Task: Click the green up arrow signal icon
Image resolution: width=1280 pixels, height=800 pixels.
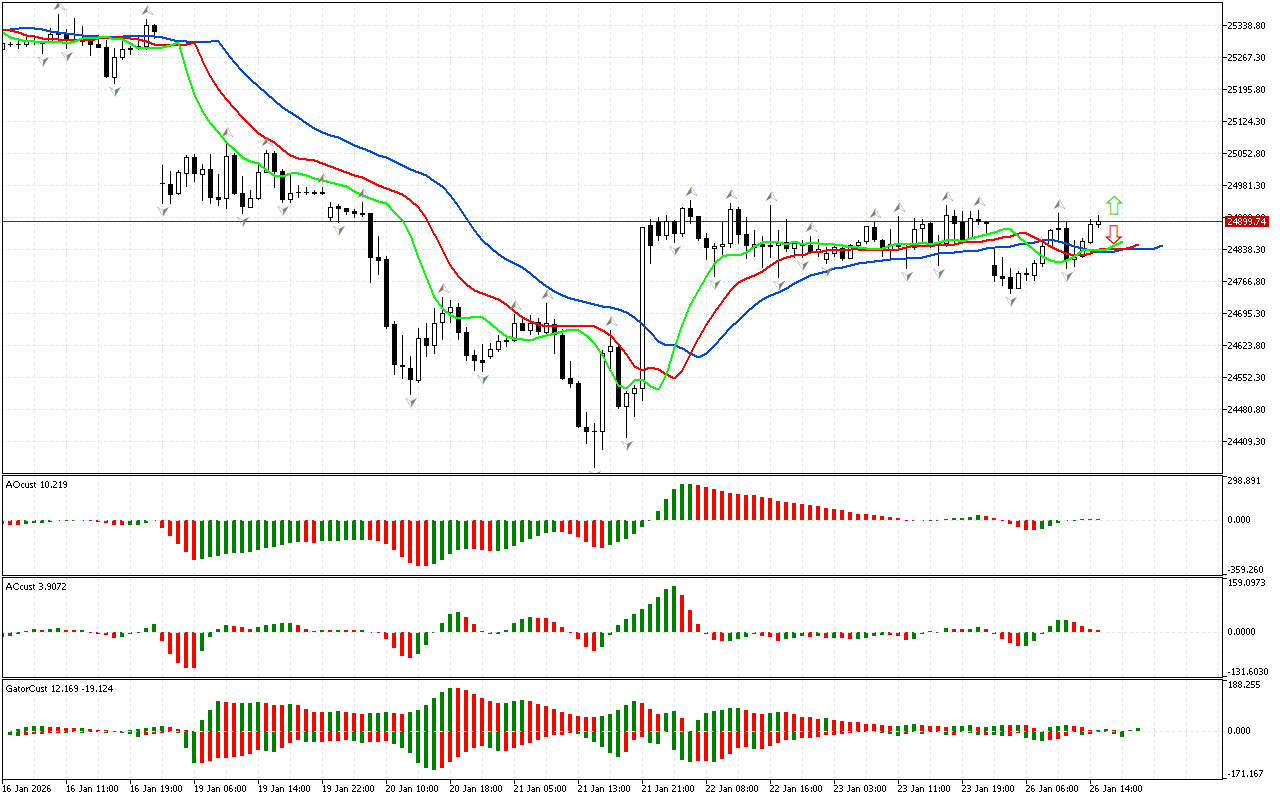Action: 1114,206
